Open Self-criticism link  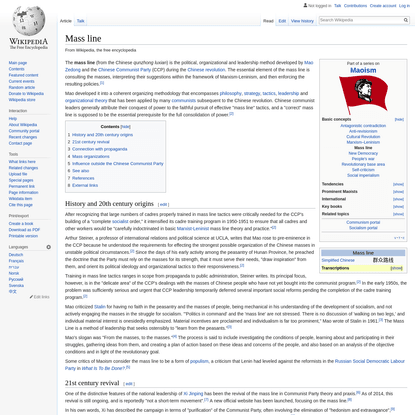pos(363,170)
